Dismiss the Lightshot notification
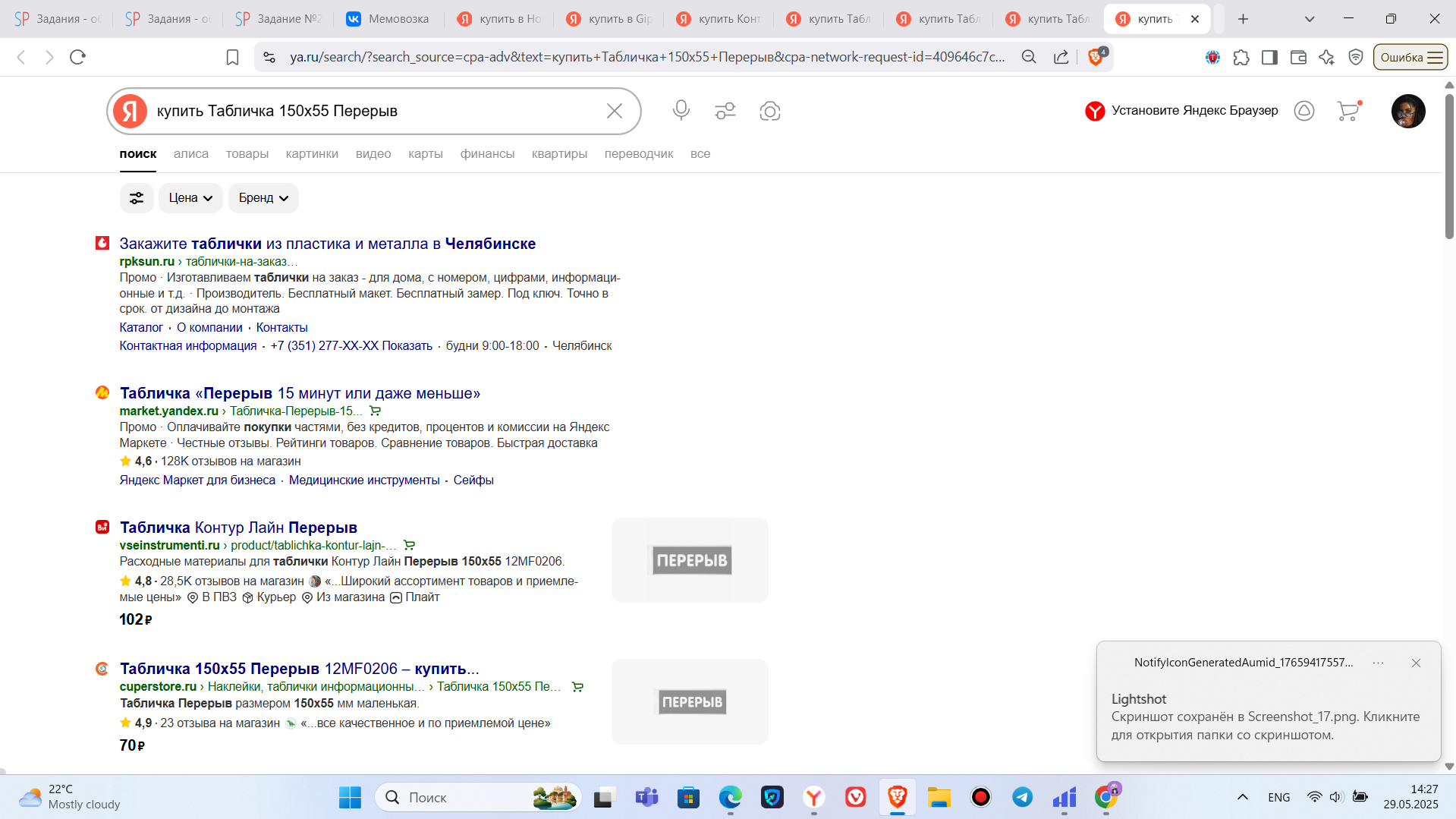1456x819 pixels. pyautogui.click(x=1416, y=663)
